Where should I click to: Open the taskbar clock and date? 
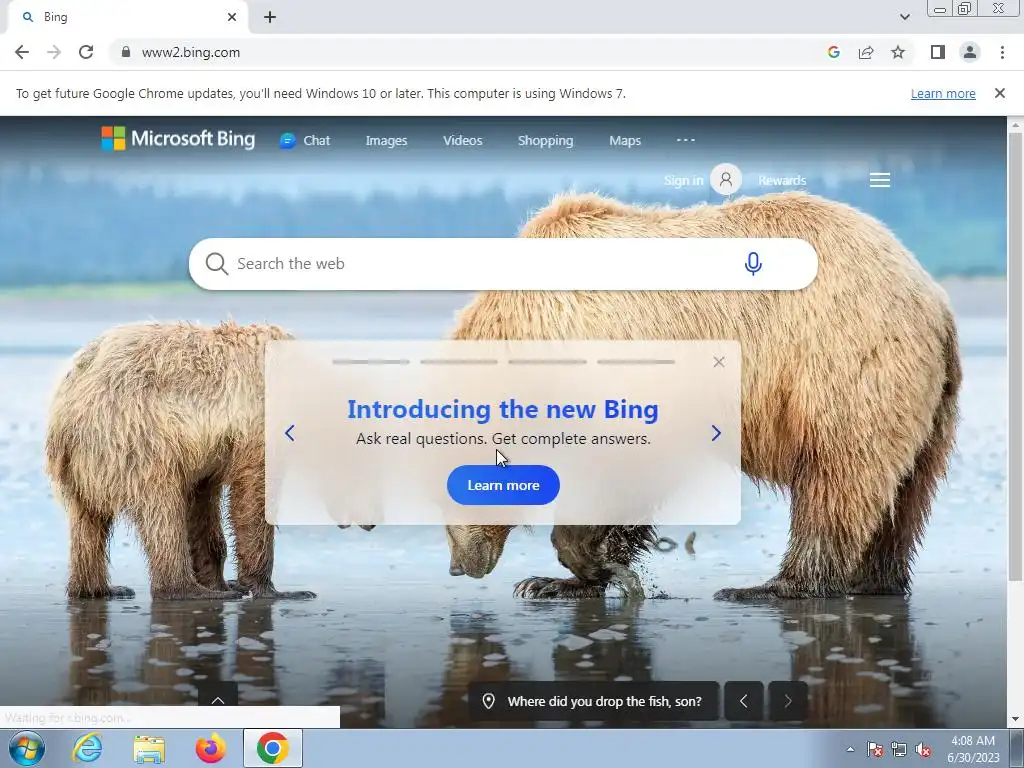pos(973,749)
